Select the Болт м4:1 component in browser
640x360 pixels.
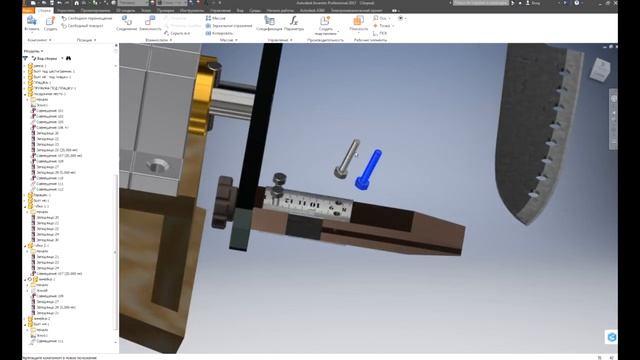[38, 324]
